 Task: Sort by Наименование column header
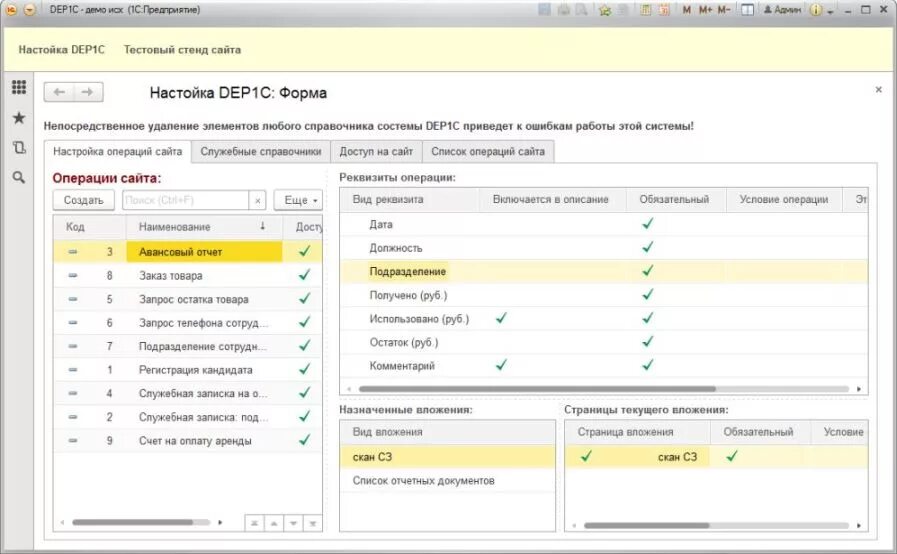point(204,227)
